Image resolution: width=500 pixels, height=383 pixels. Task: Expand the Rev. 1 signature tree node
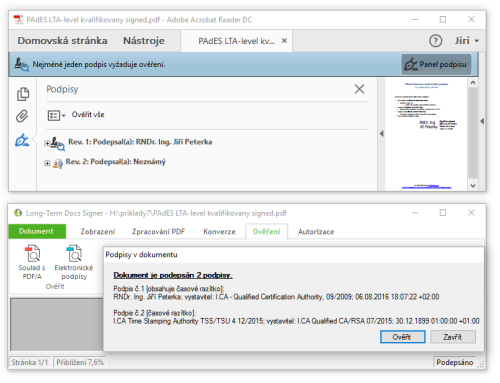(47, 144)
